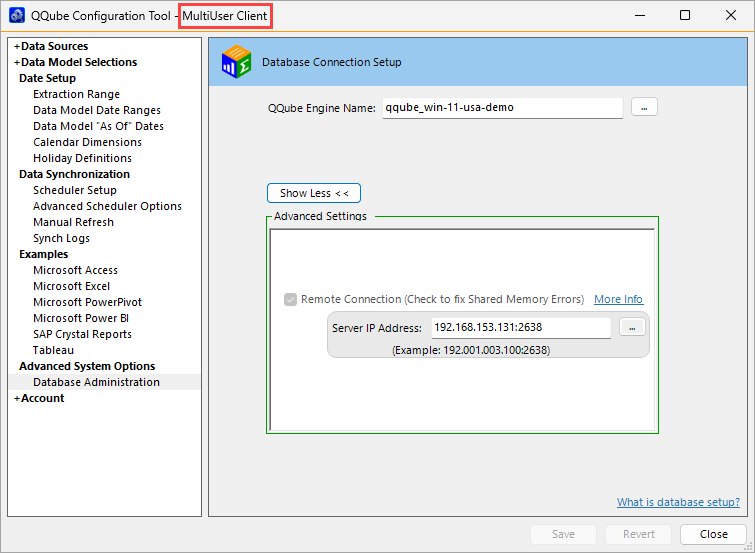755x553 pixels.
Task: Click into the Server IP Address field
Action: tap(521, 328)
